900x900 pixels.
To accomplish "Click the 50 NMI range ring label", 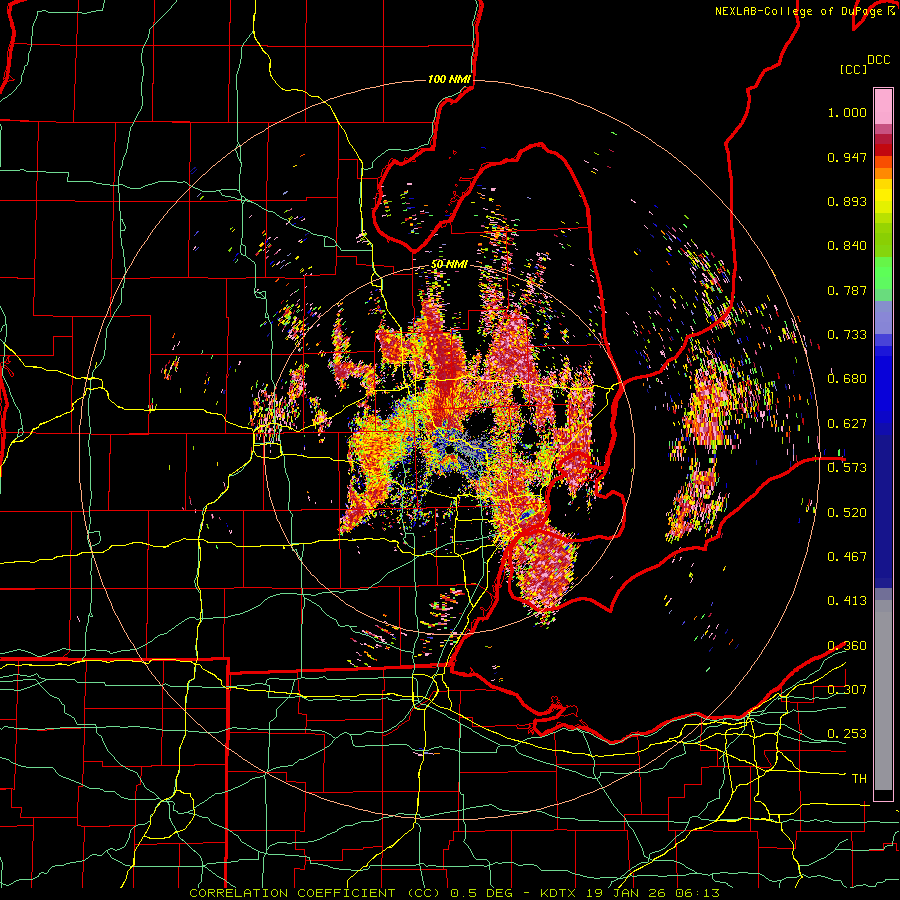I will pyautogui.click(x=449, y=264).
